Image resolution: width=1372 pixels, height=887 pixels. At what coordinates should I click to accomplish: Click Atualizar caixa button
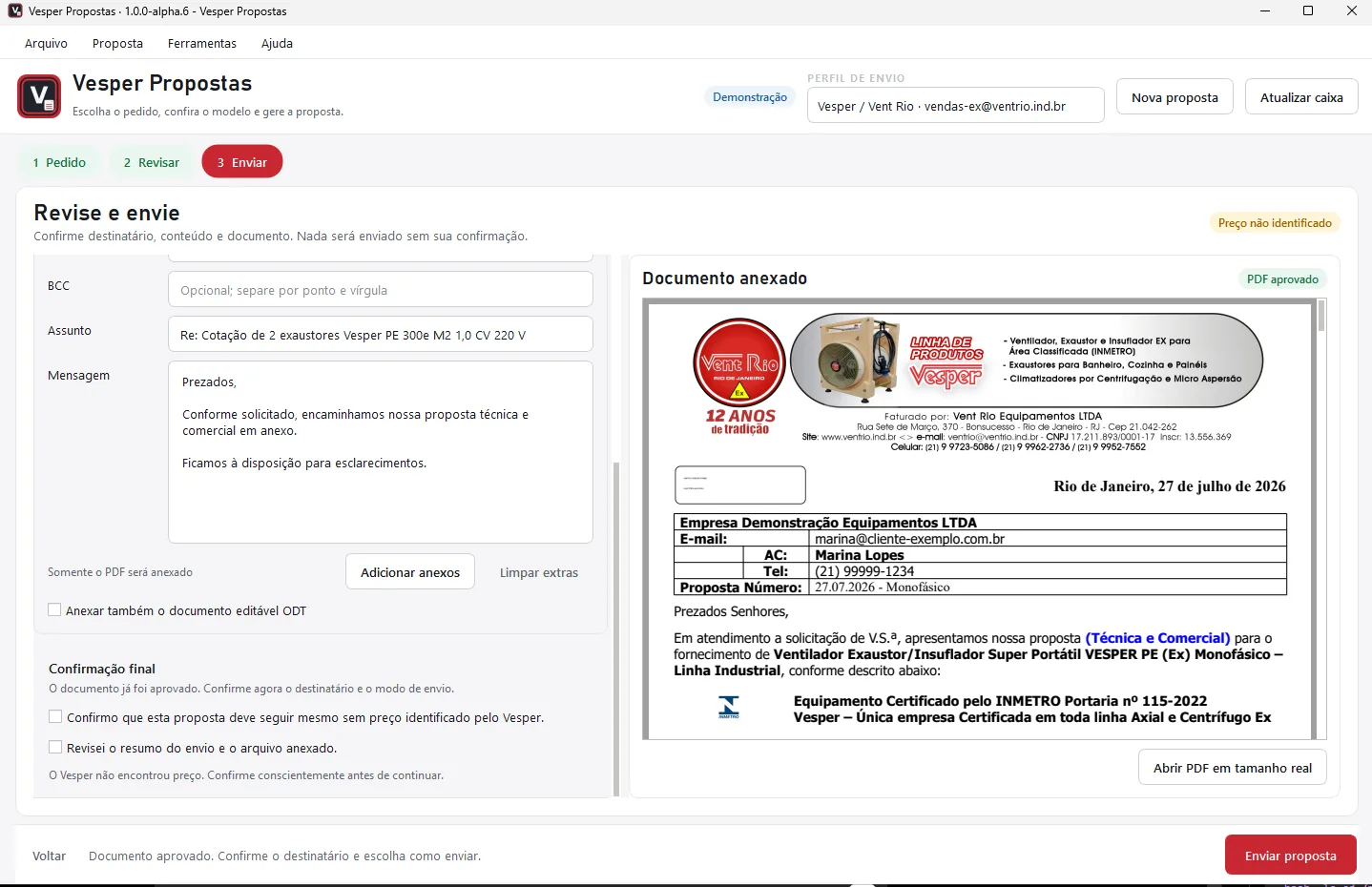coord(1301,97)
